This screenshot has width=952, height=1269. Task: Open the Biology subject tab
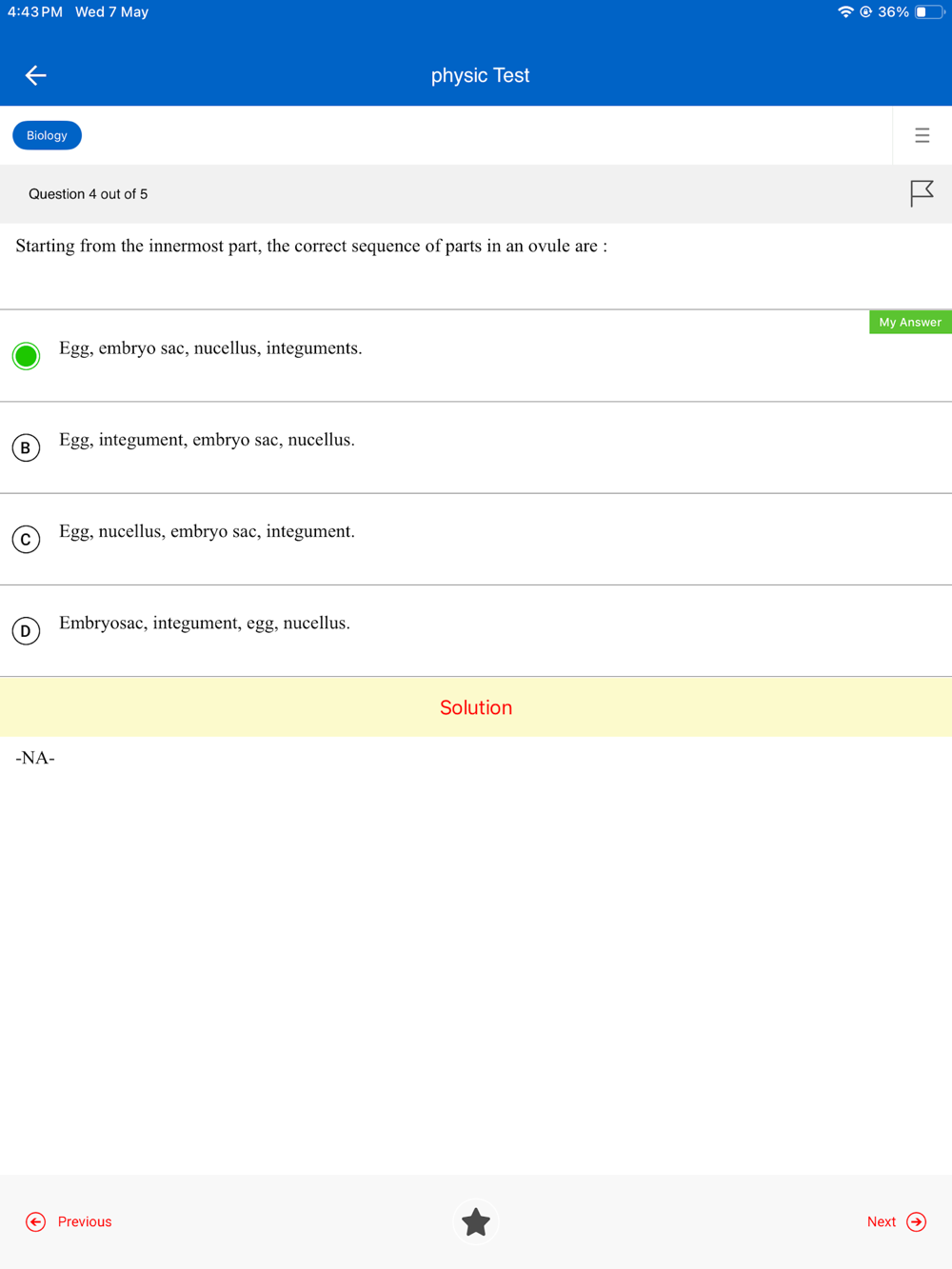47,135
